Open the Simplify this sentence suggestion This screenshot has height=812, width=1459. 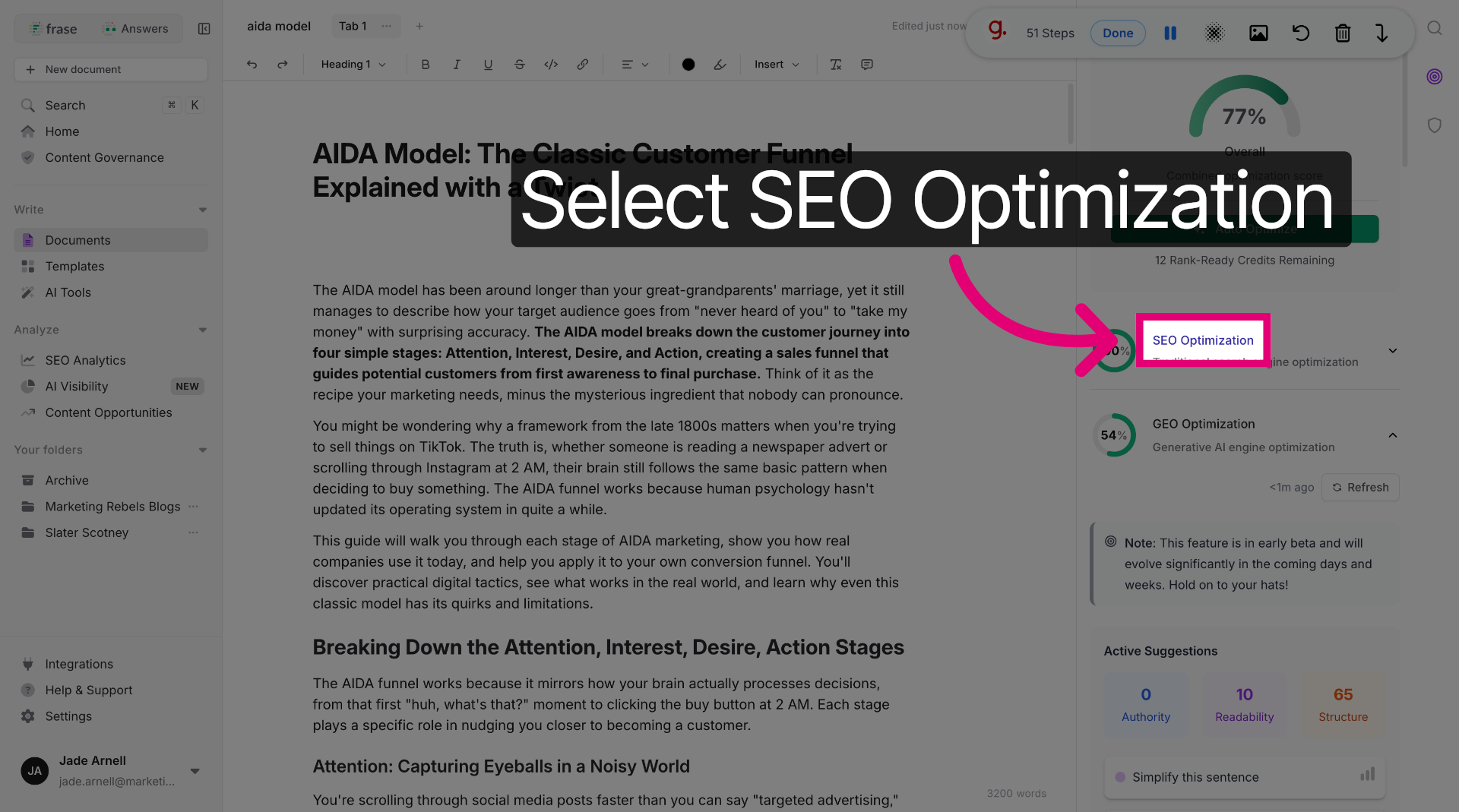(x=1245, y=777)
